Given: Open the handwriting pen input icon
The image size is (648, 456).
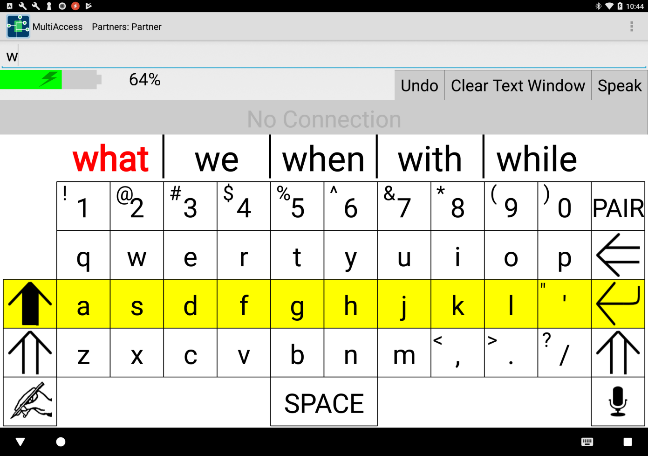Looking at the screenshot, I should pos(30,402).
